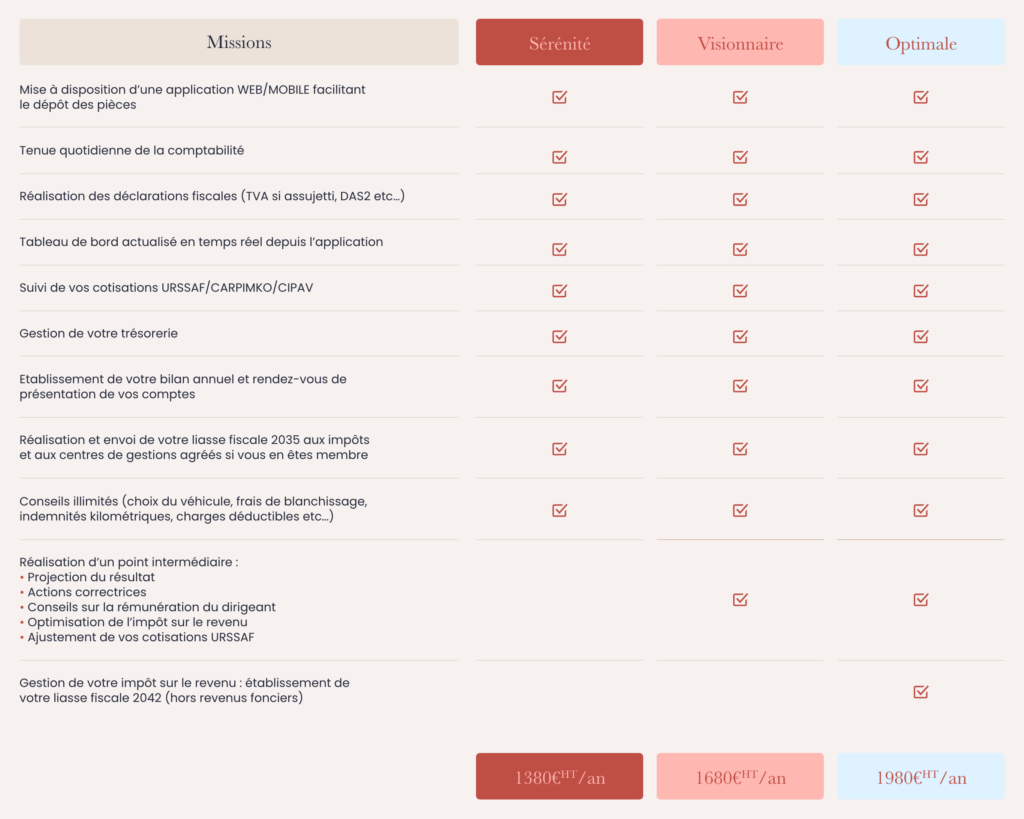
Task: Click the 1680€ HT/an price button
Action: 740,777
